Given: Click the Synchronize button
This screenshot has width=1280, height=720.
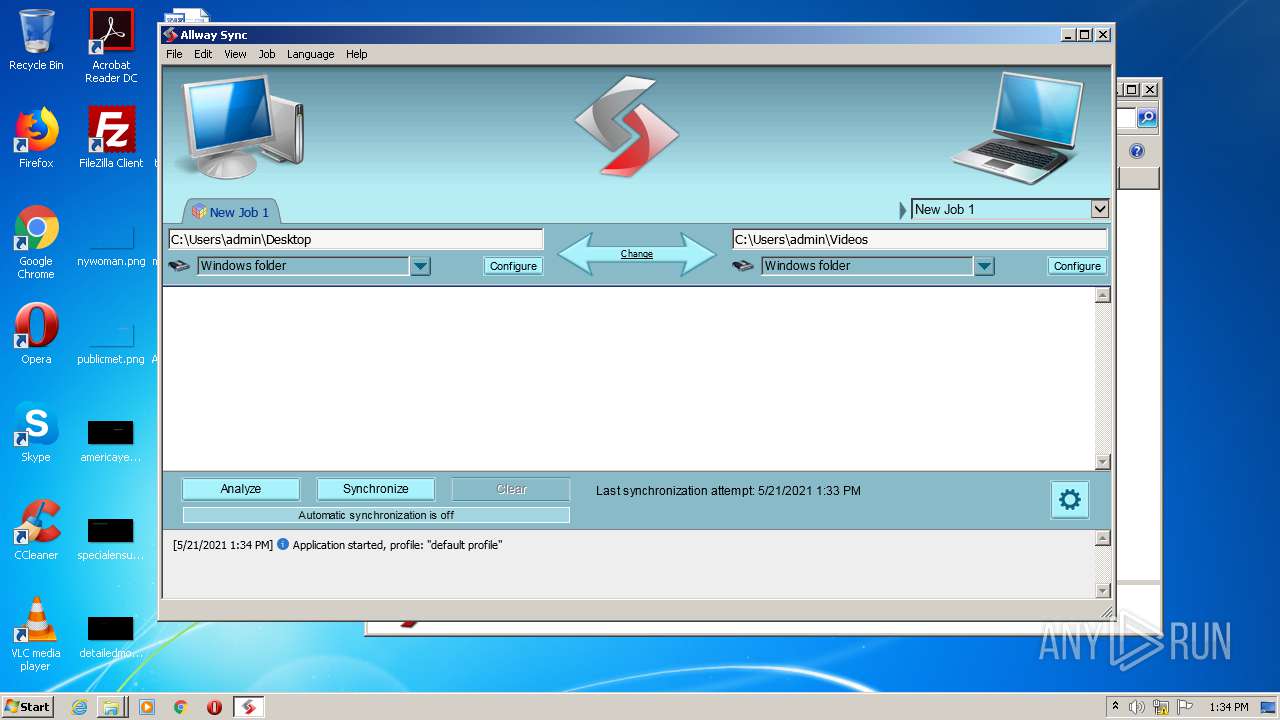Looking at the screenshot, I should 376,489.
